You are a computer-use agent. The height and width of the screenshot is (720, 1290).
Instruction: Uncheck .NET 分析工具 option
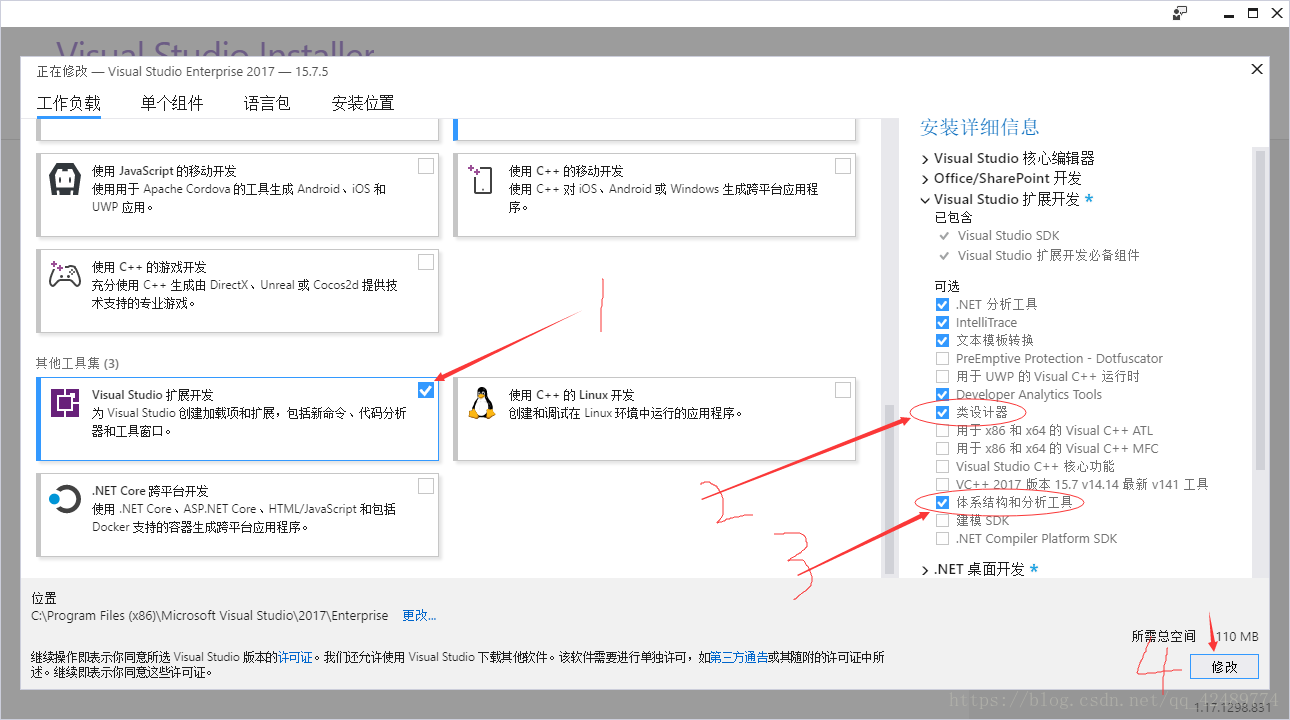click(x=942, y=304)
